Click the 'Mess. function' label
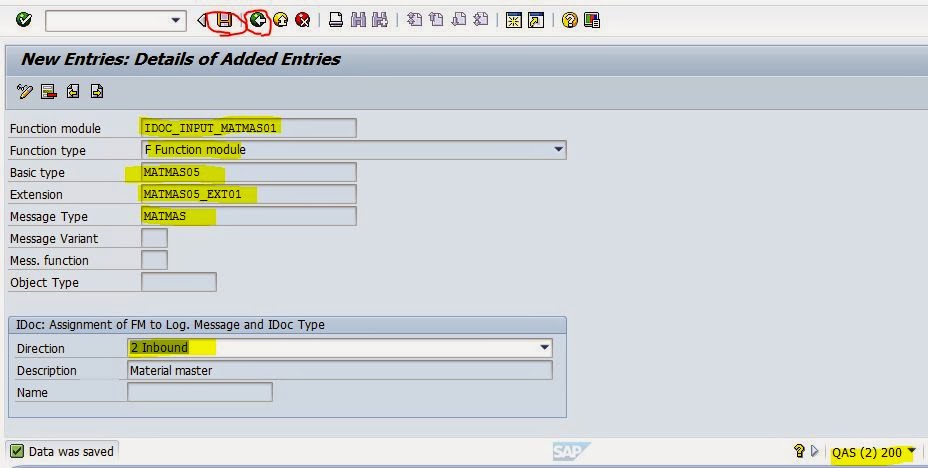This screenshot has height=468, width=928. (x=49, y=260)
